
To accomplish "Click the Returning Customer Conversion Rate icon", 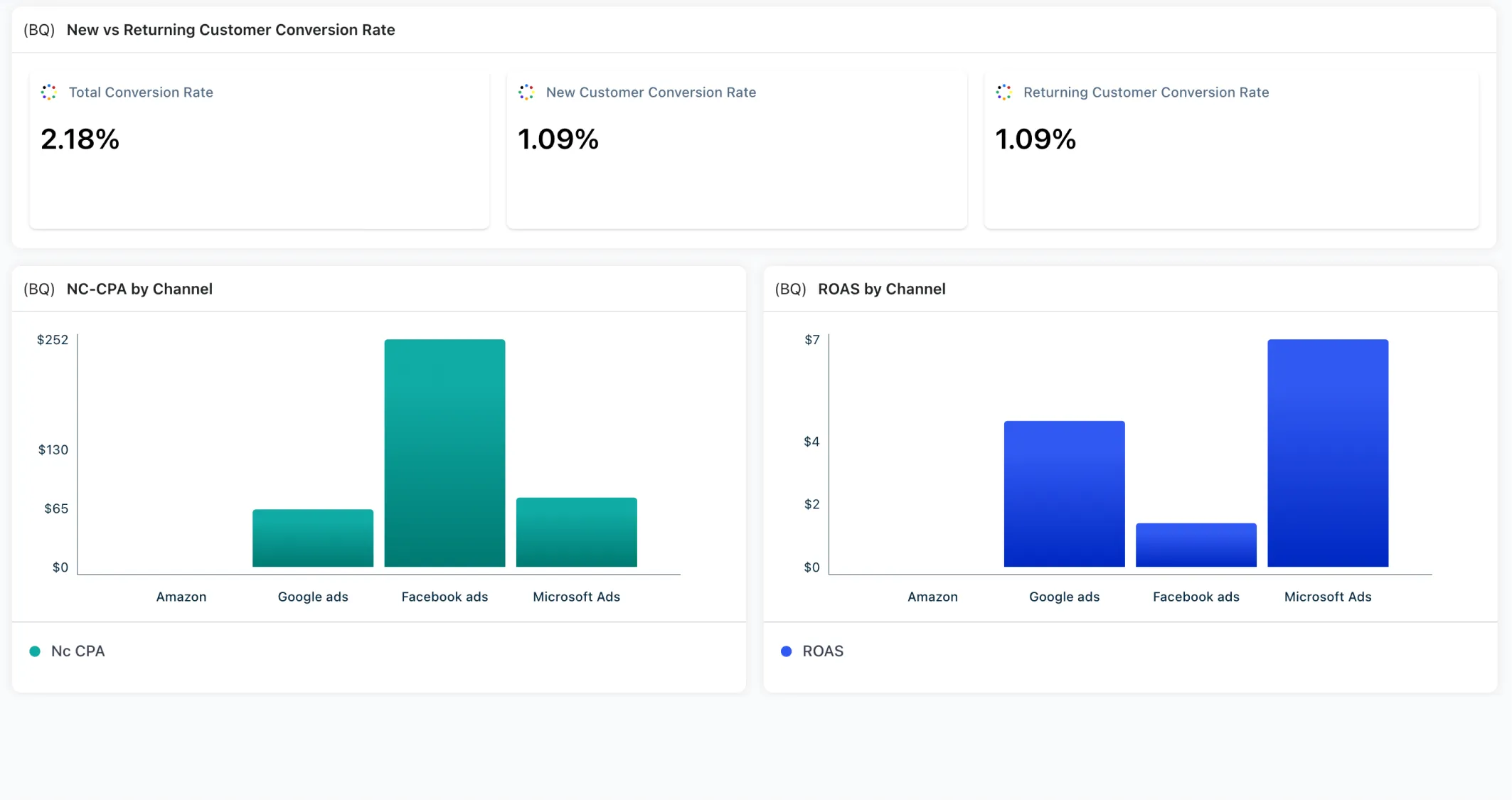I will [x=1003, y=92].
